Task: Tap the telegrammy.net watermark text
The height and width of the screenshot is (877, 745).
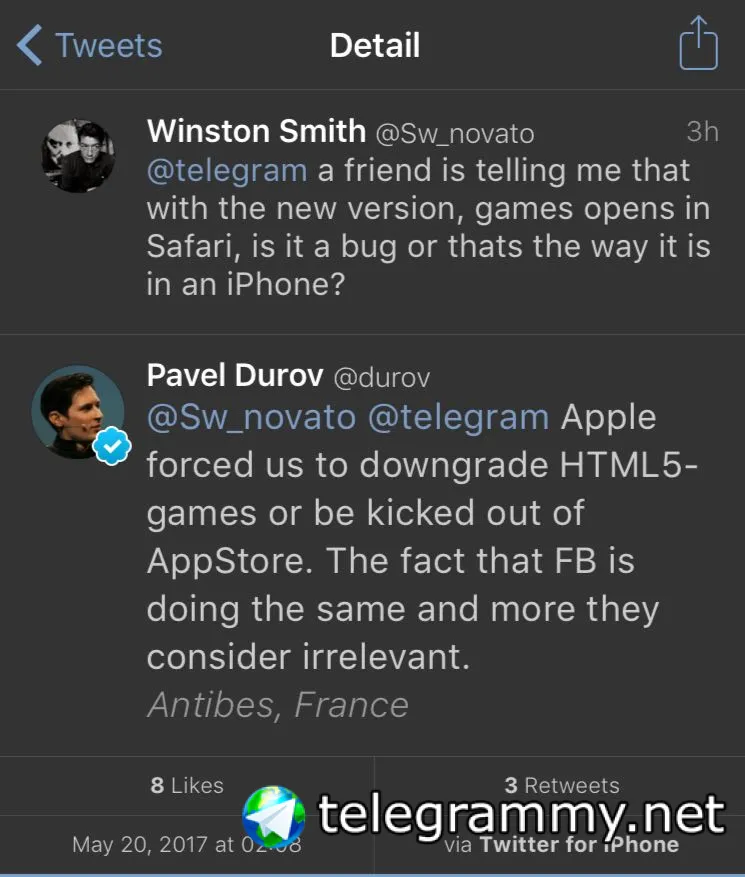Action: click(521, 815)
